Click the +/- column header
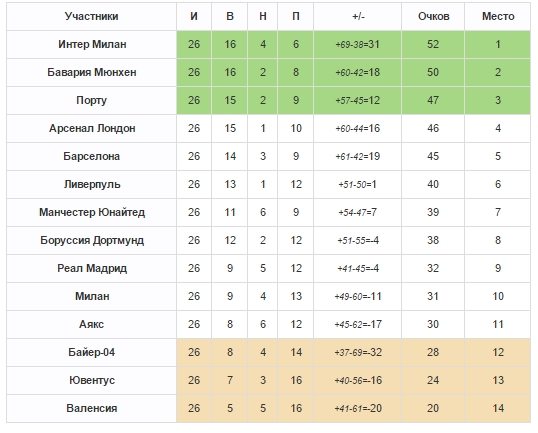 pyautogui.click(x=358, y=16)
